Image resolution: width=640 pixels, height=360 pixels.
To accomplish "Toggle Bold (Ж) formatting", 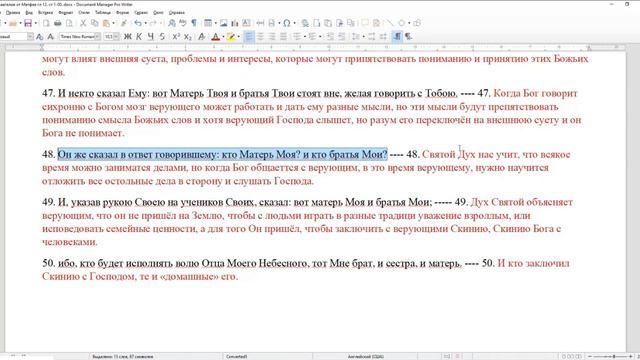I will click(128, 37).
